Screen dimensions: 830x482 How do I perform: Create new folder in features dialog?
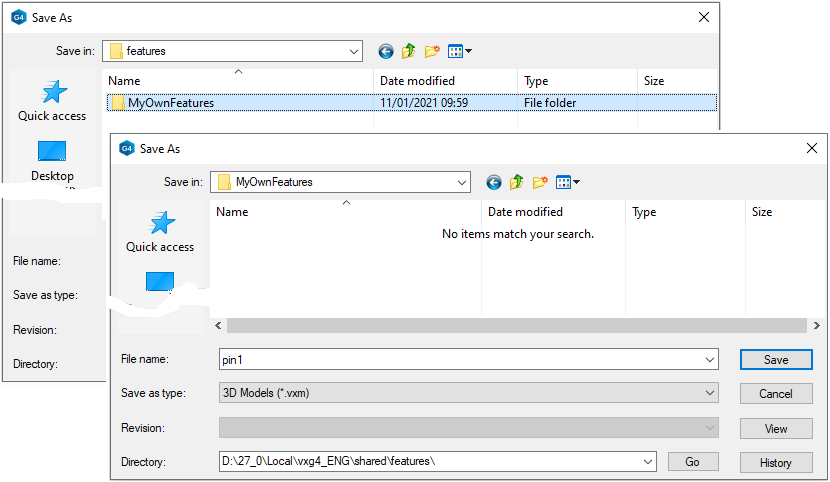[432, 51]
